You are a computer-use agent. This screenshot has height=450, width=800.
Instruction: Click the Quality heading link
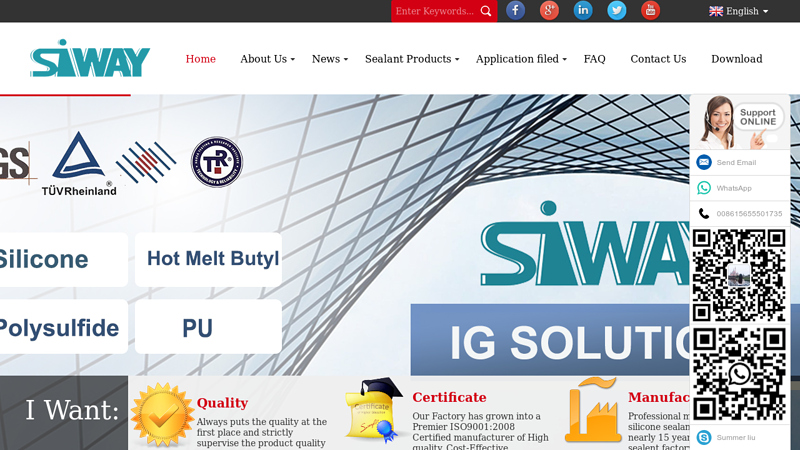click(222, 403)
